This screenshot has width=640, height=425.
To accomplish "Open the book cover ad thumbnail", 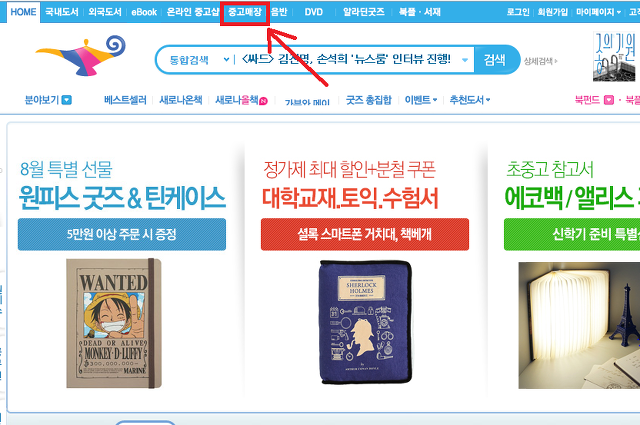I will 614,57.
